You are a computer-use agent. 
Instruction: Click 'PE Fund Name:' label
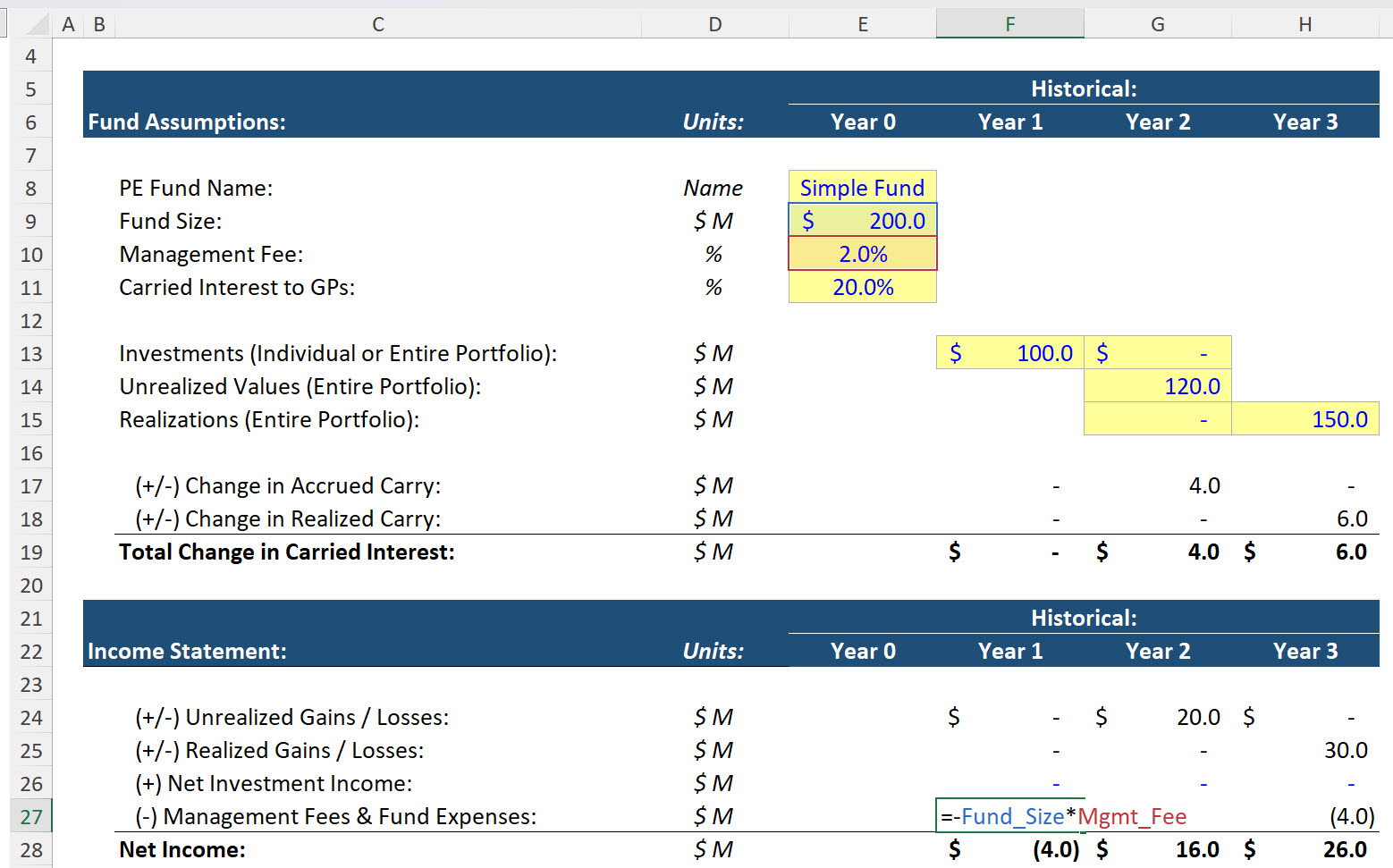(196, 188)
